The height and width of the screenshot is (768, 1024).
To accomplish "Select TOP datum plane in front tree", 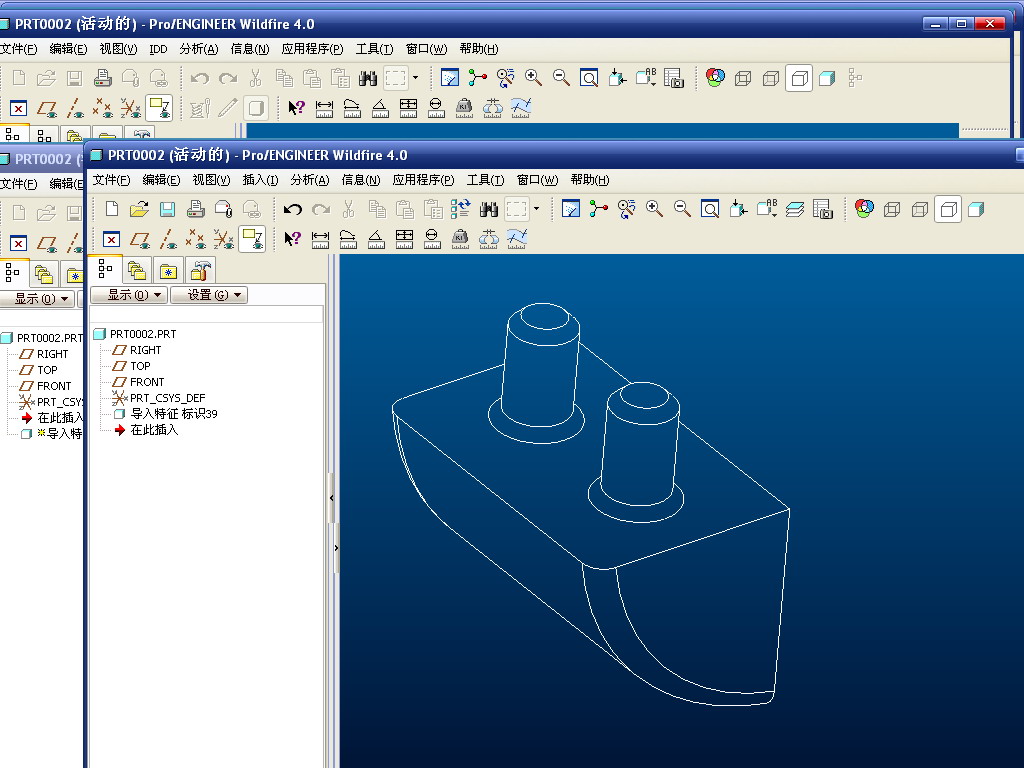I will coord(140,366).
